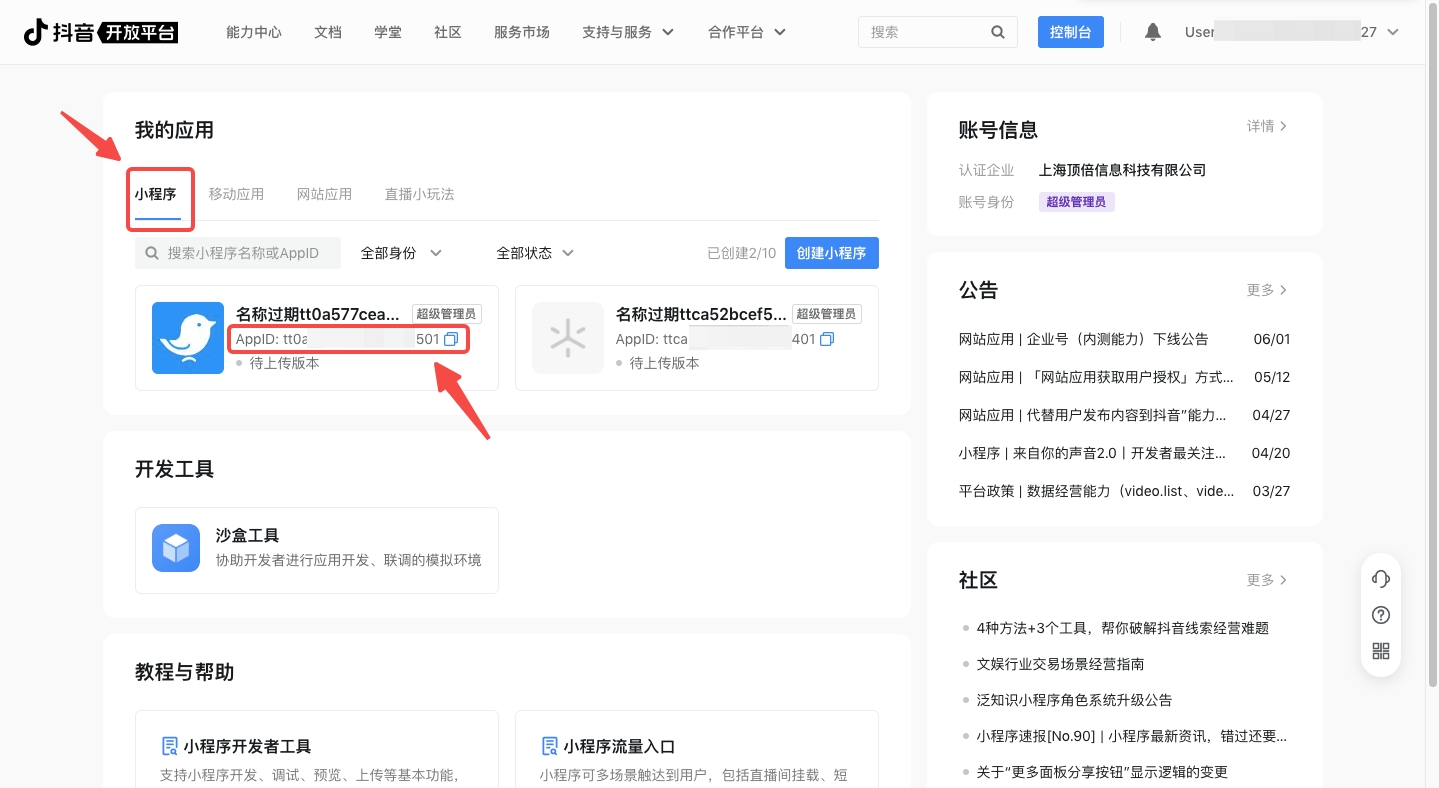Viewport: 1439px width, 788px height.
Task: Switch to the 小程序 tab
Action: 156,194
